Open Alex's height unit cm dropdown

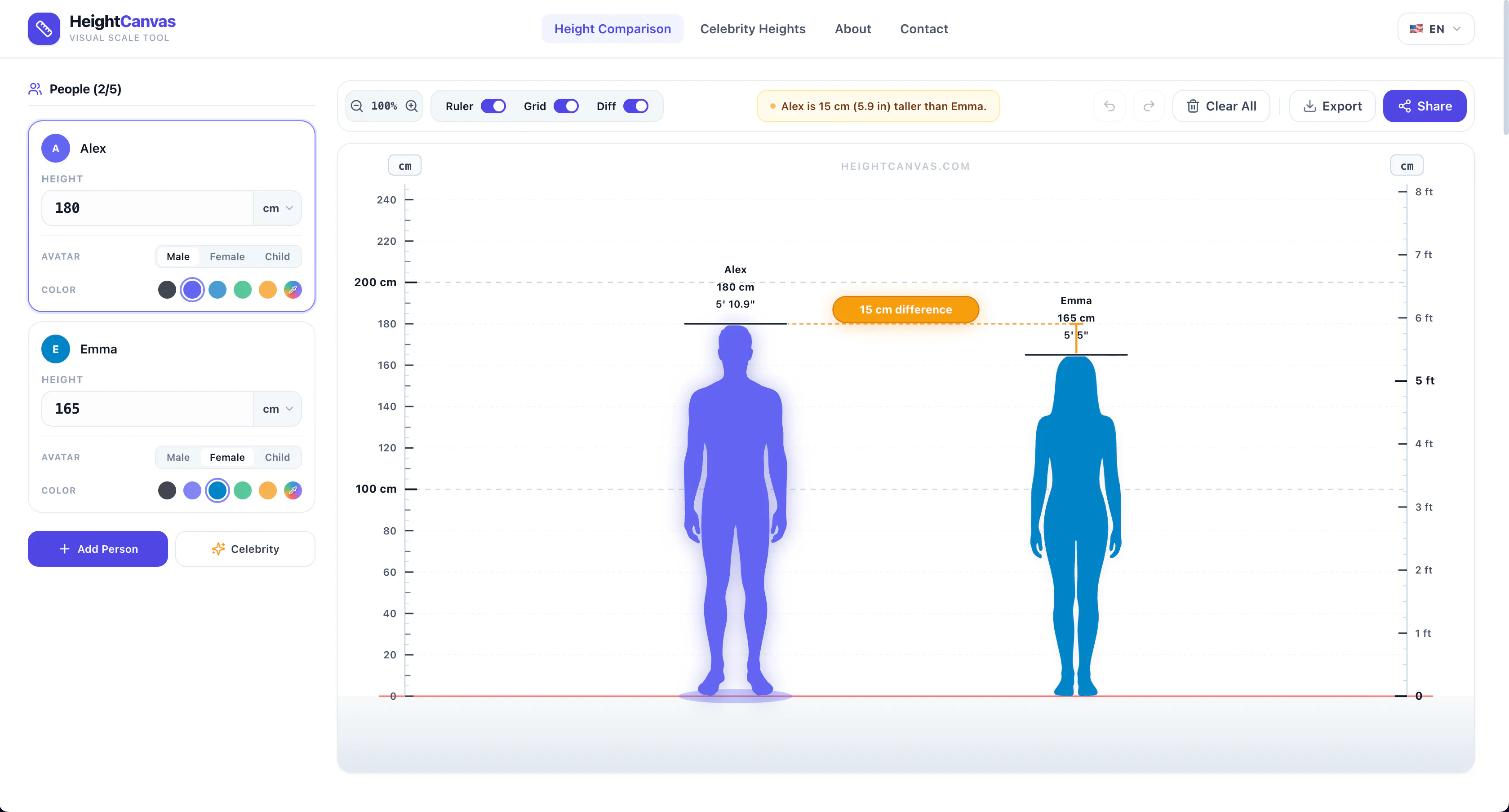coord(278,208)
